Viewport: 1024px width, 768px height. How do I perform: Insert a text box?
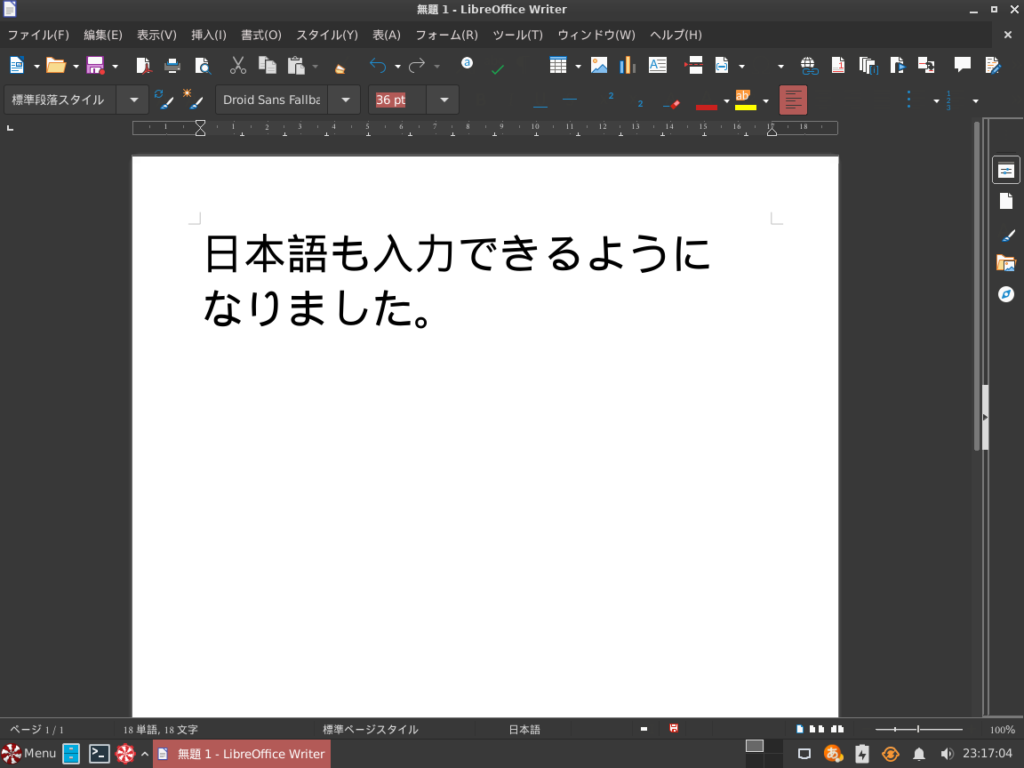coord(657,66)
